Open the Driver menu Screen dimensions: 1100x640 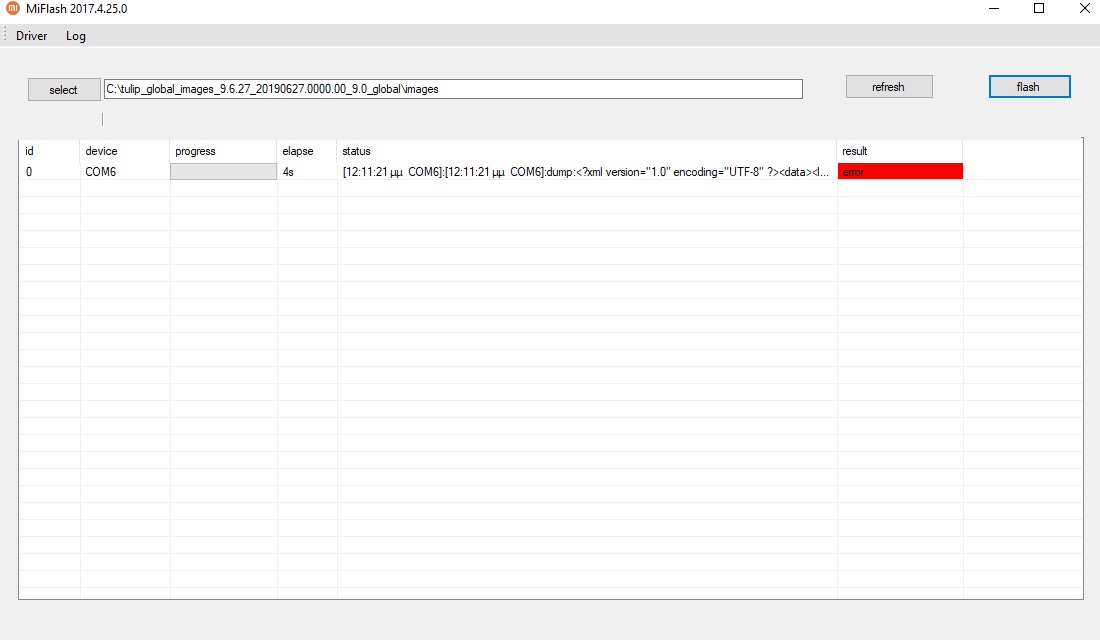tap(31, 36)
